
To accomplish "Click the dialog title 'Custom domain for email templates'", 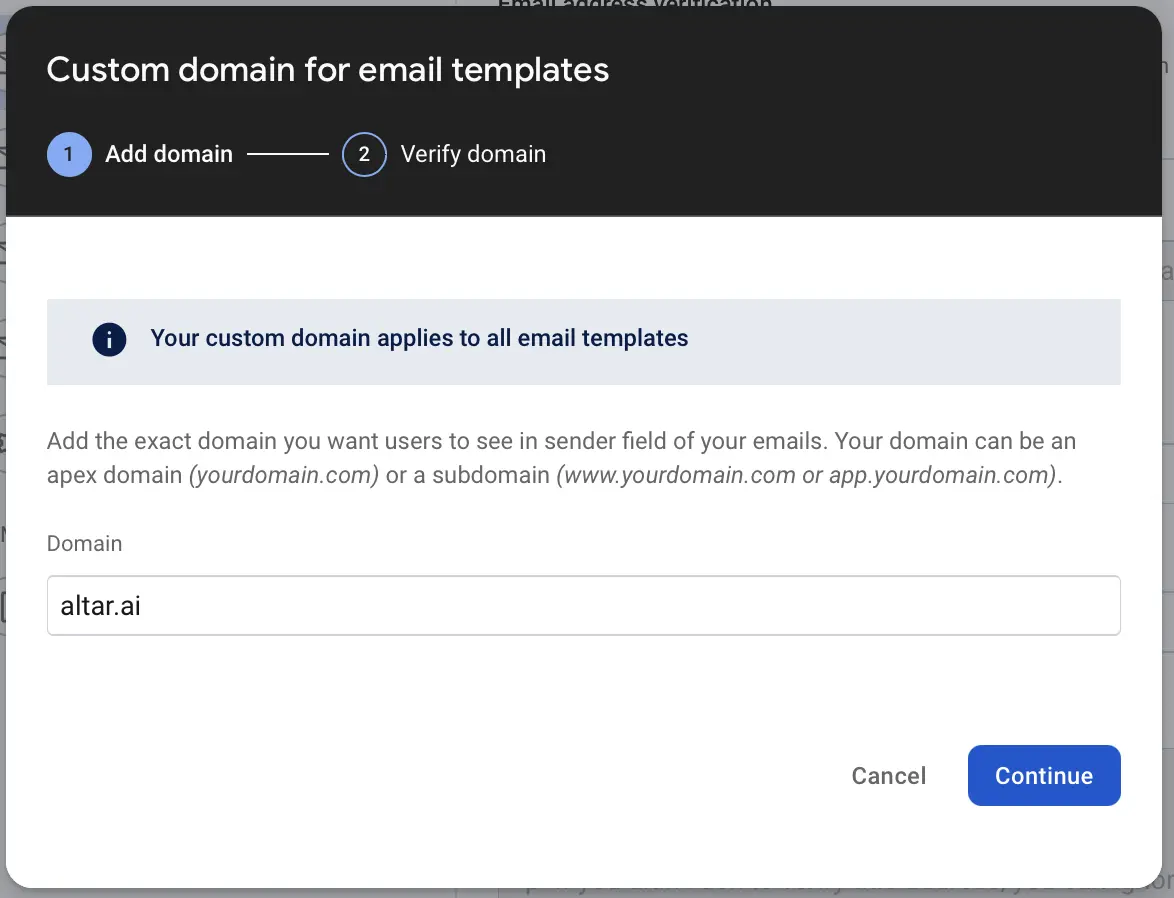I will pos(328,70).
